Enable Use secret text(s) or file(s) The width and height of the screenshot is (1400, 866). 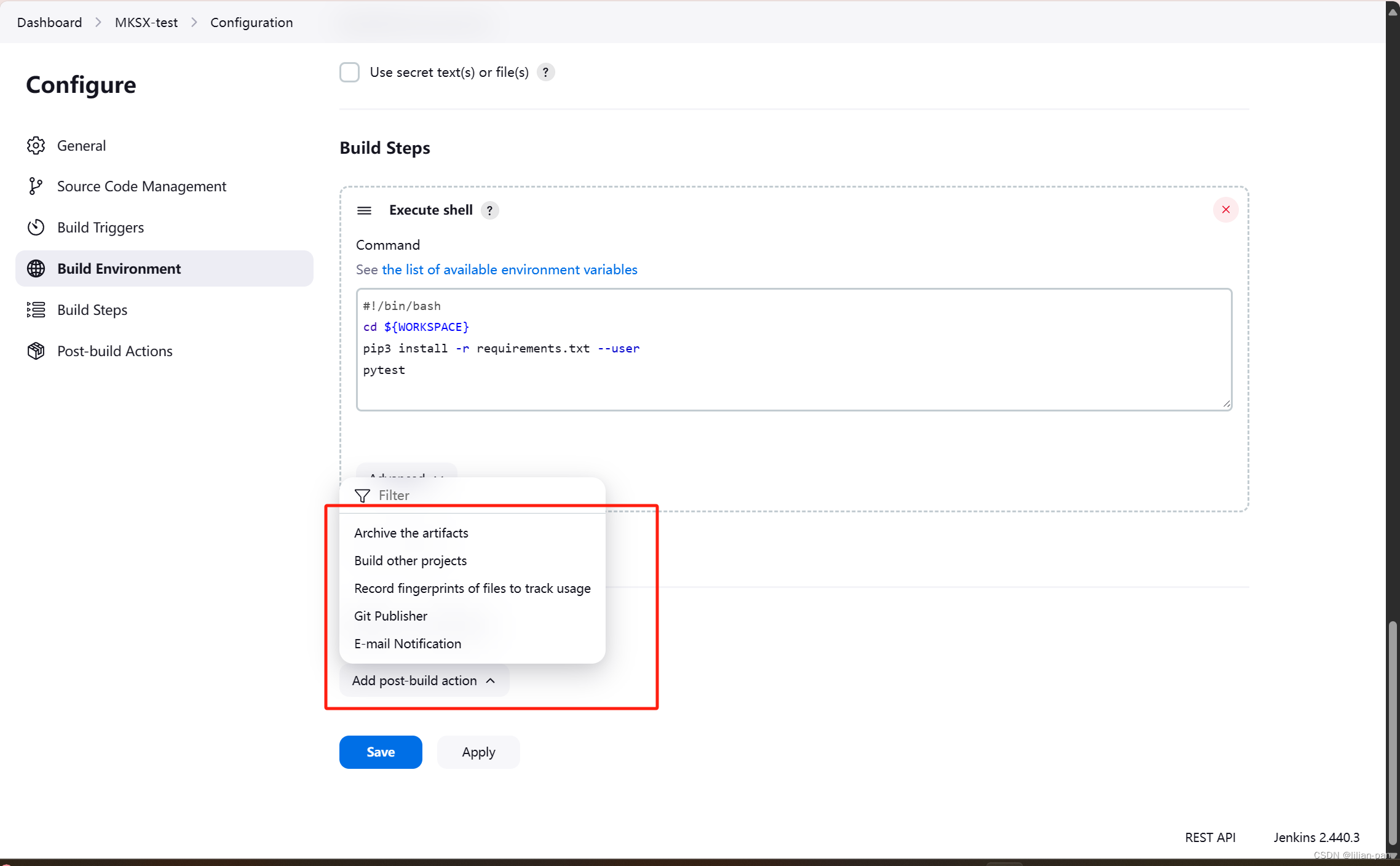(x=349, y=72)
